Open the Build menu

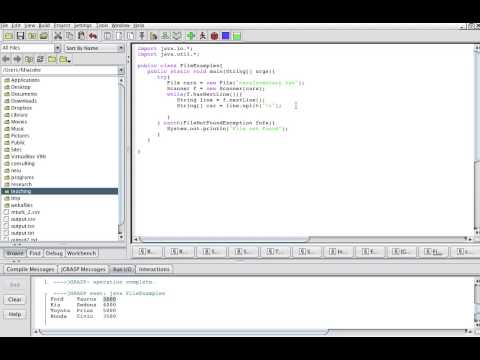click(44, 26)
